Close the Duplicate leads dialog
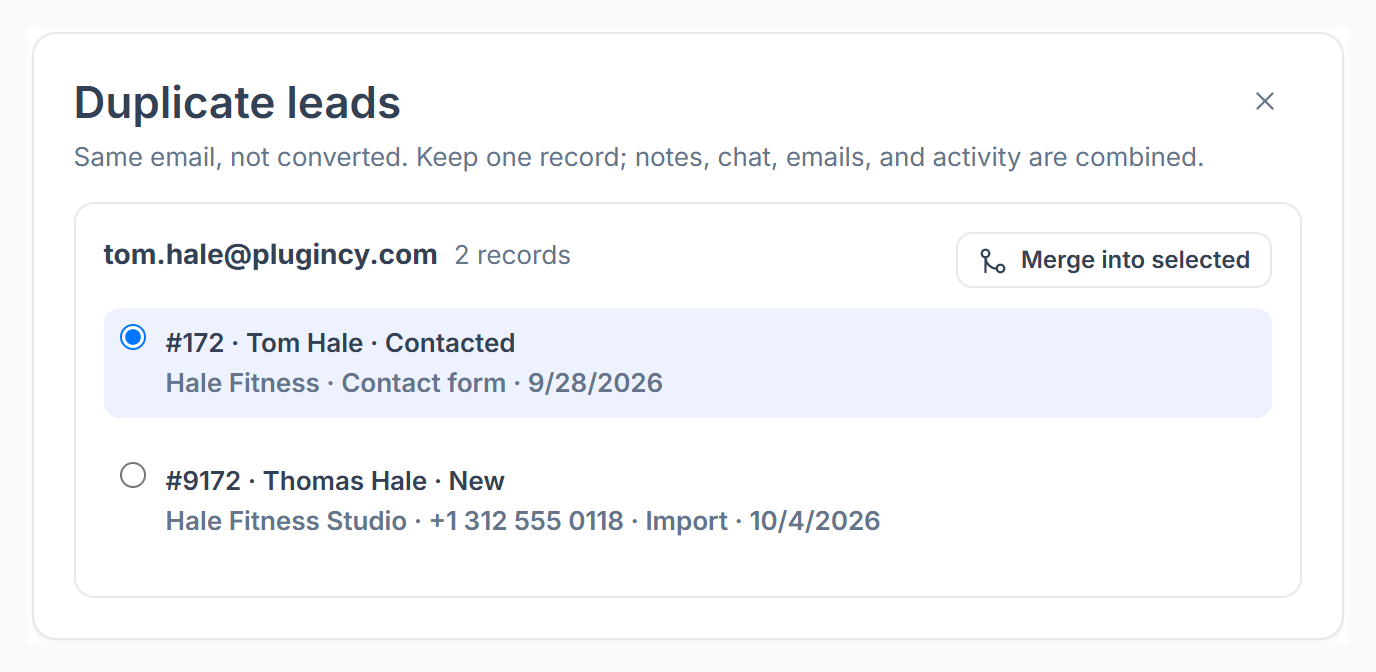 coord(1265,101)
